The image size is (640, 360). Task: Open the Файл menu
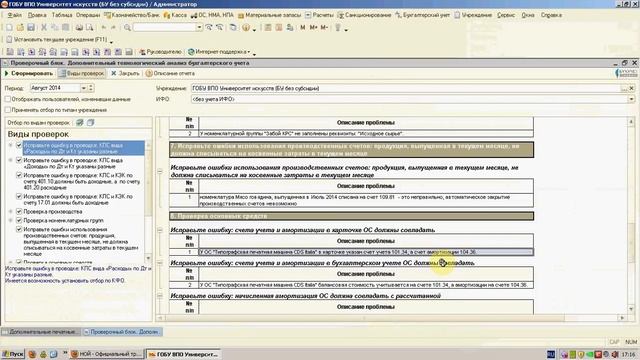point(15,15)
